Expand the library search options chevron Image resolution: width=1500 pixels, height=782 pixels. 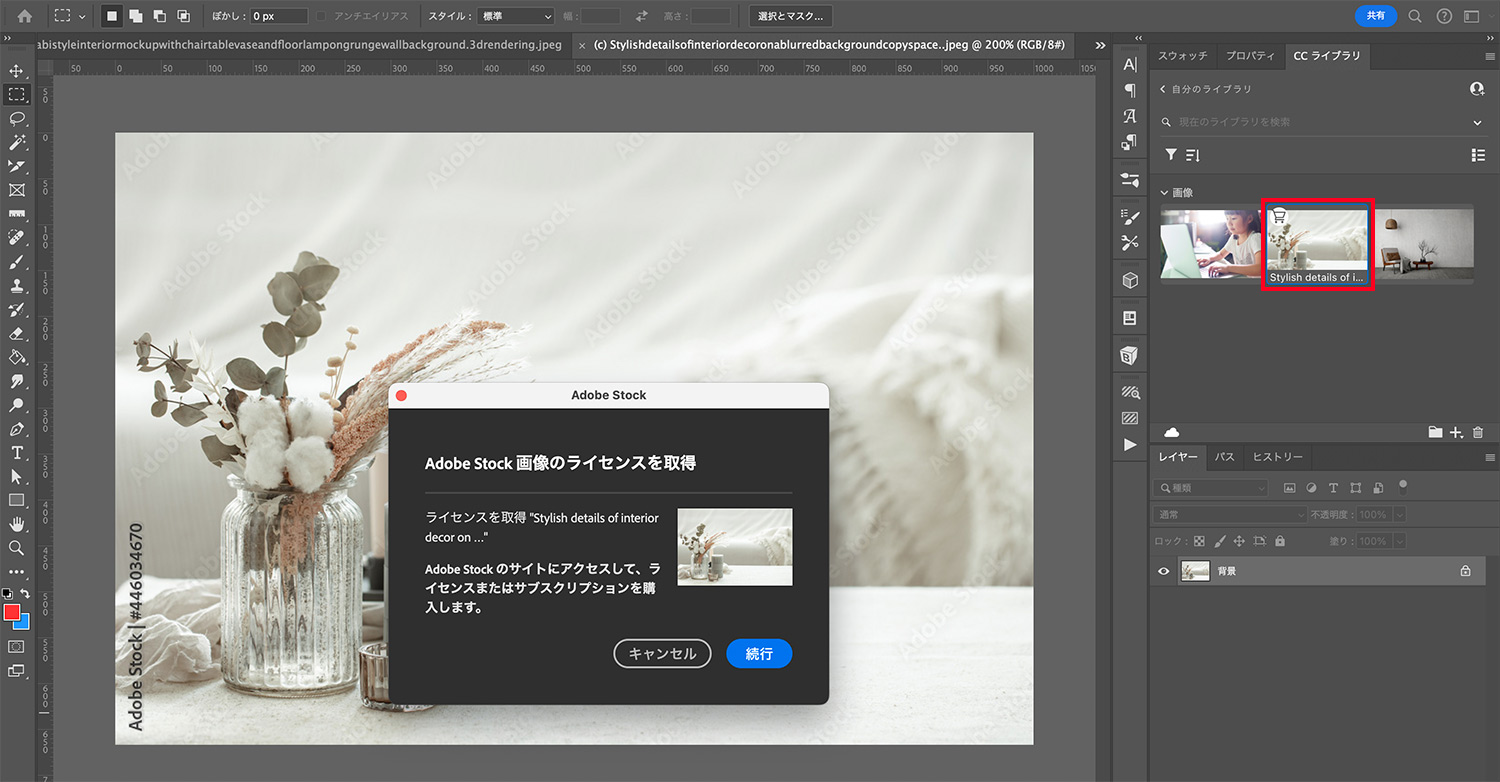[1478, 122]
